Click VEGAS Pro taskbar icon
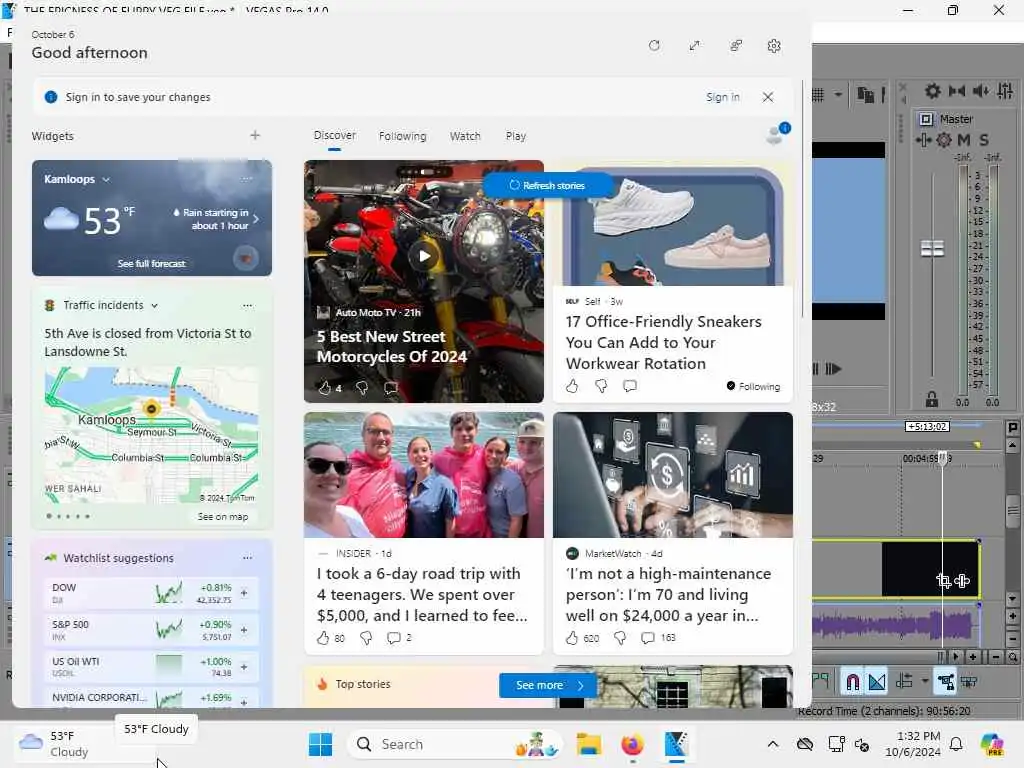 pyautogui.click(x=677, y=744)
